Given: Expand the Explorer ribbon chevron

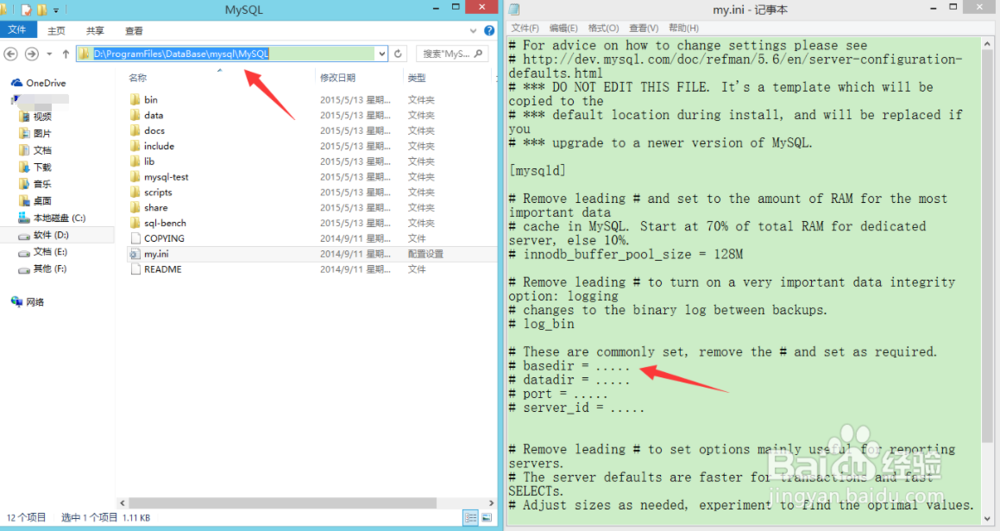Looking at the screenshot, I should pos(473,31).
